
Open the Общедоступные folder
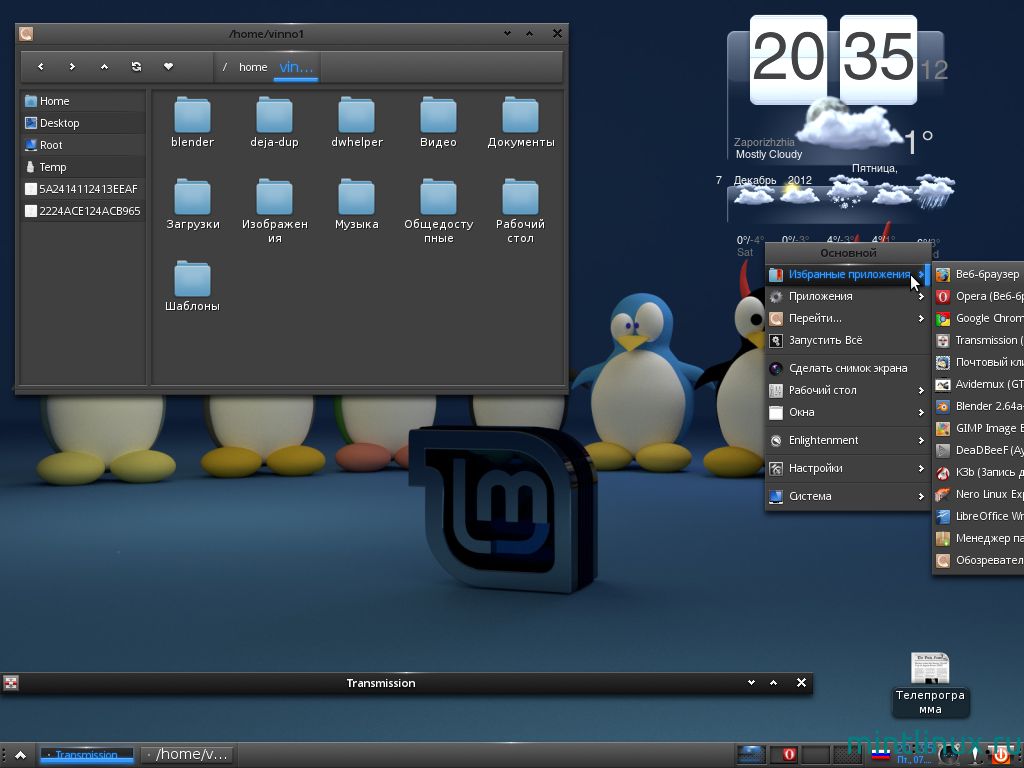coord(438,211)
